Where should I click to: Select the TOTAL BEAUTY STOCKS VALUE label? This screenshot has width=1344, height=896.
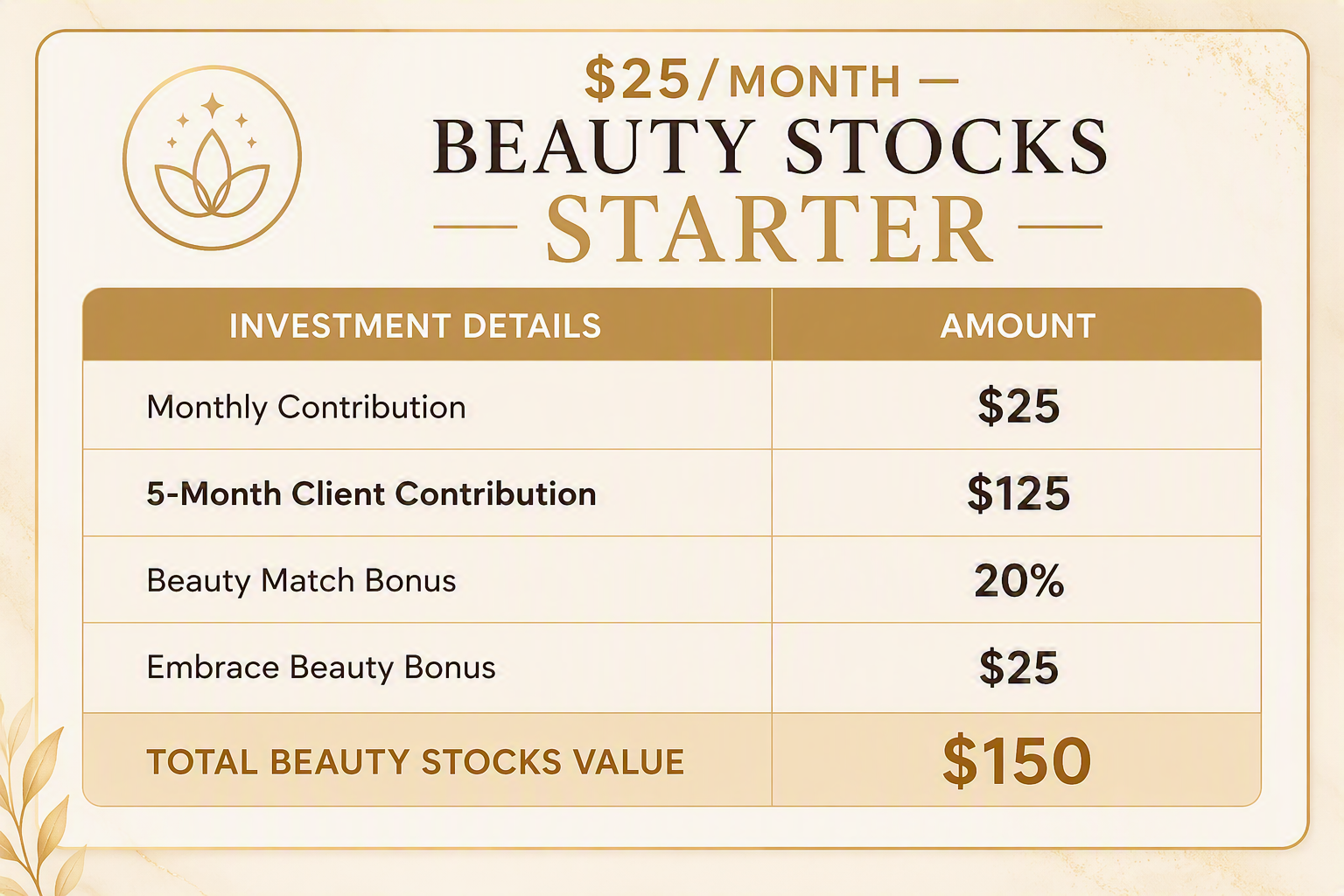(415, 762)
